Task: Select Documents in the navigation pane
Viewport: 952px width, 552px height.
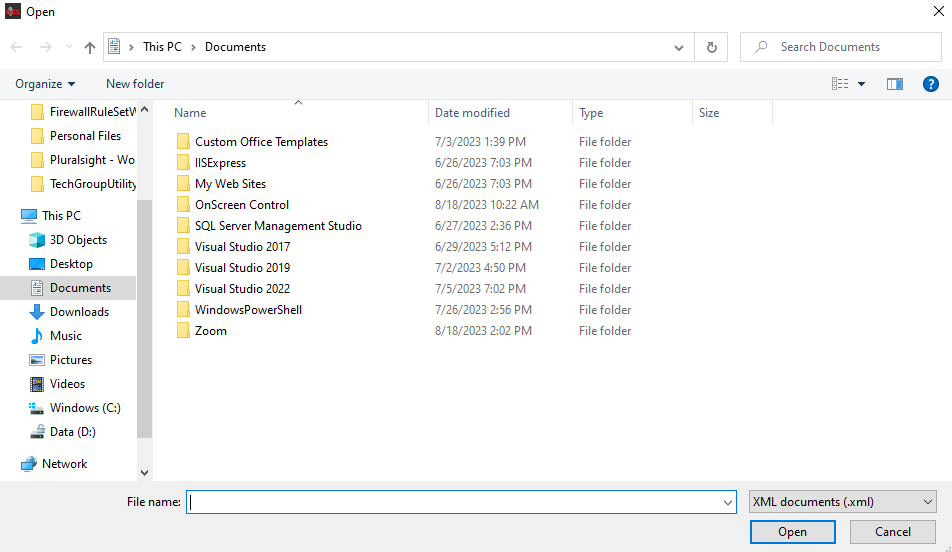Action: coord(68,288)
